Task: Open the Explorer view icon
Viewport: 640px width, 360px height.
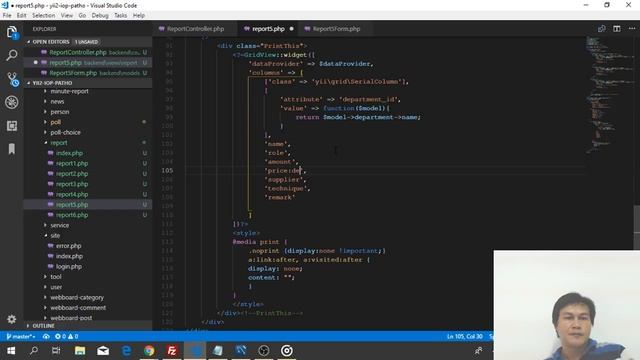Action: 12,32
